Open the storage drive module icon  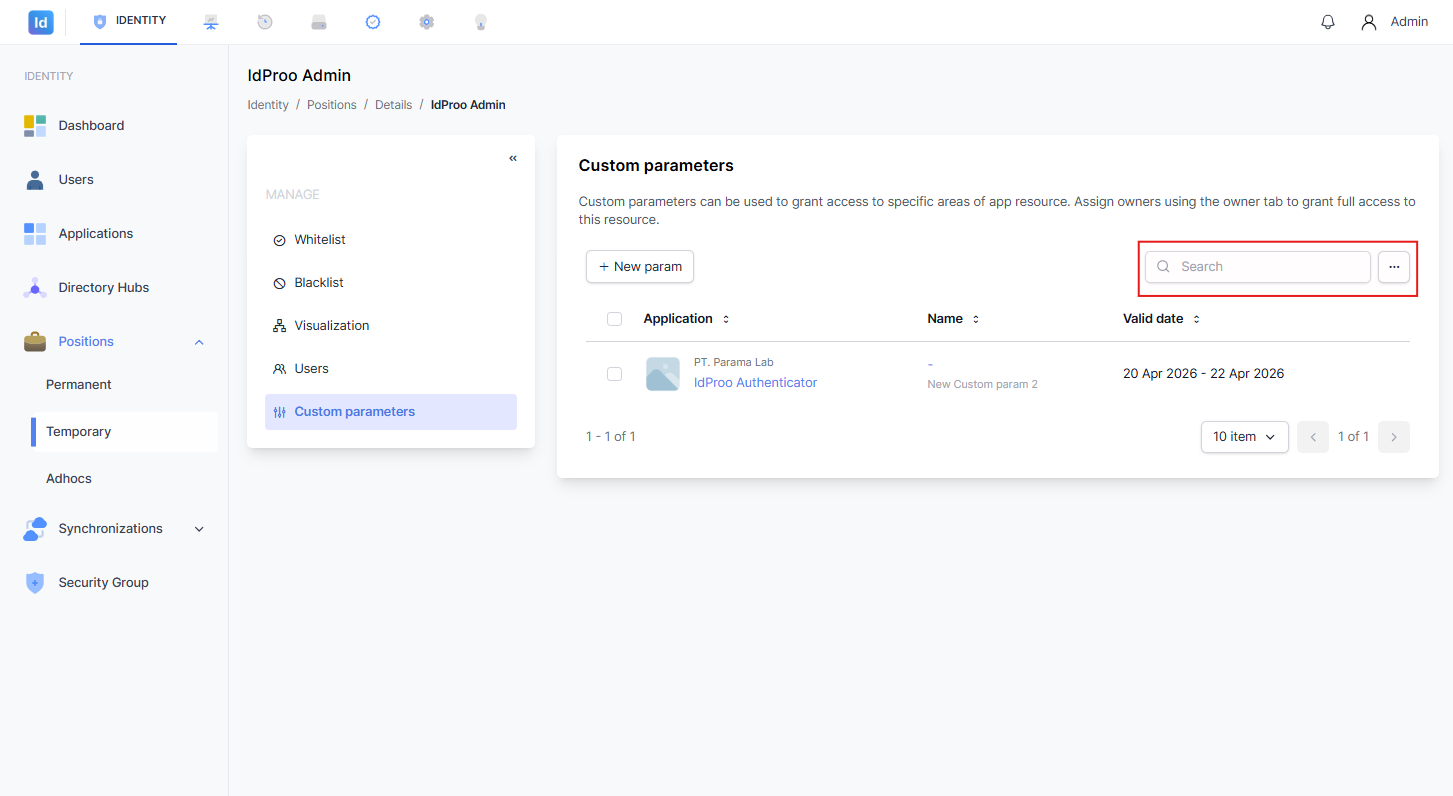coord(319,22)
